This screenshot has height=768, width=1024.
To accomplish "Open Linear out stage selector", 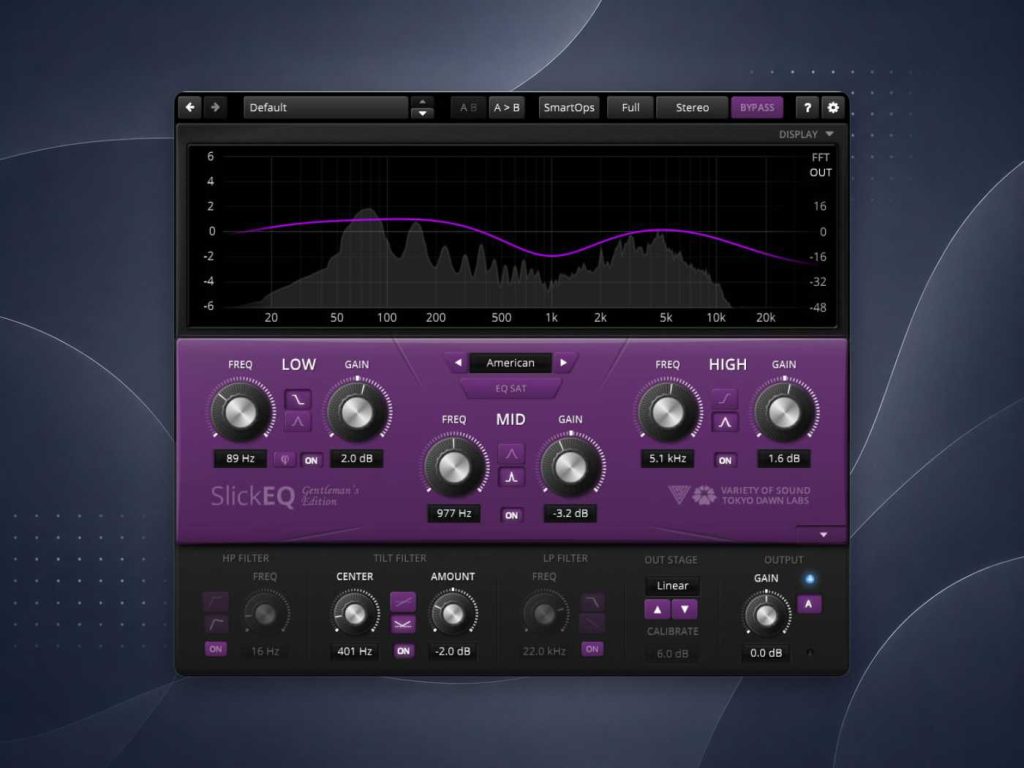I will [672, 586].
